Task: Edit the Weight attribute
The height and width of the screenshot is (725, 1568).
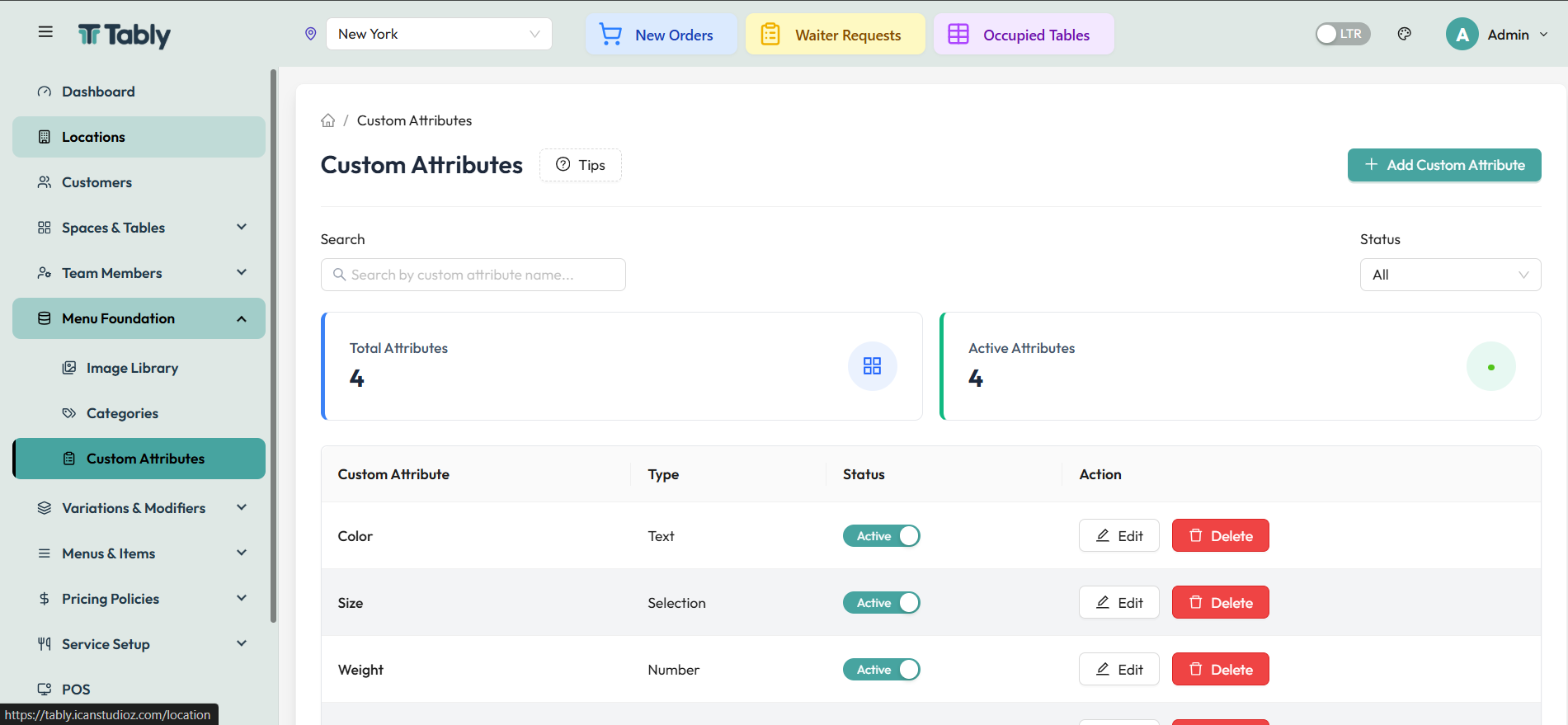Action: click(1119, 670)
